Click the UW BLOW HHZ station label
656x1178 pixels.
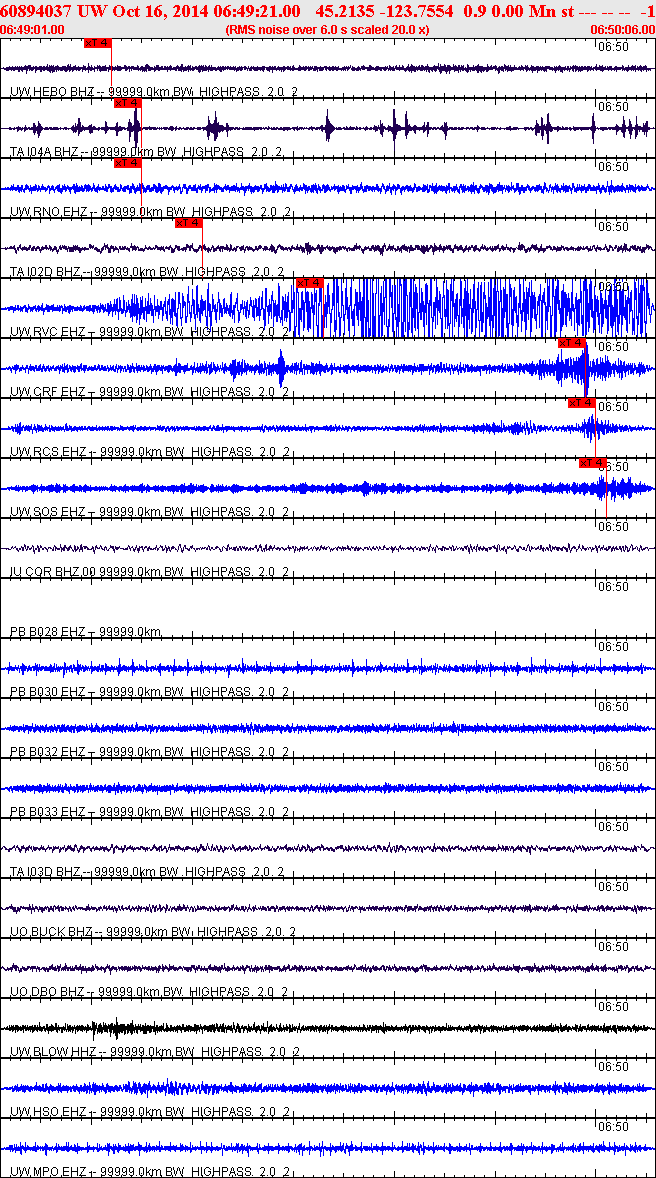[x=154, y=1052]
